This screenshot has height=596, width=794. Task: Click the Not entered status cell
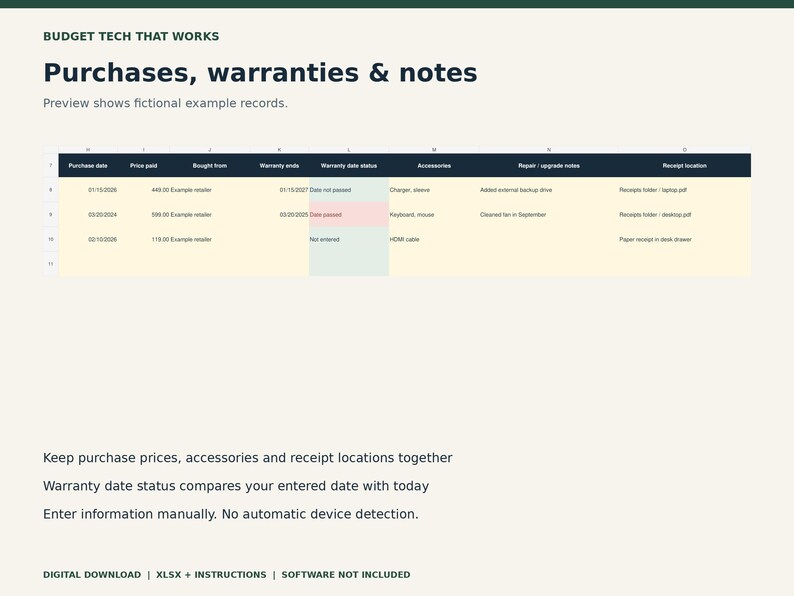click(349, 240)
